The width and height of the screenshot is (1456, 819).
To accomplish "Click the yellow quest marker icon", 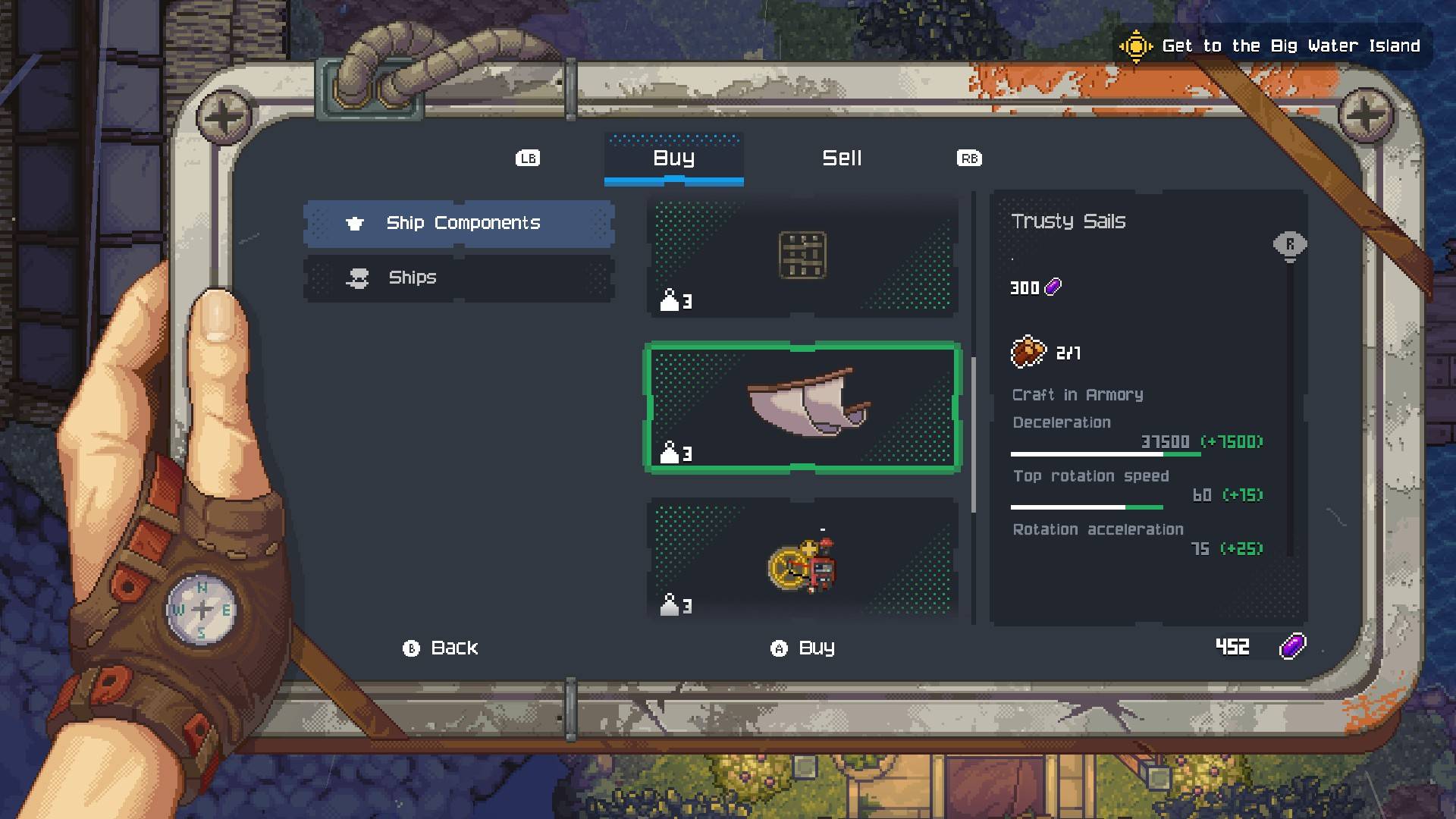I will tap(1135, 46).
